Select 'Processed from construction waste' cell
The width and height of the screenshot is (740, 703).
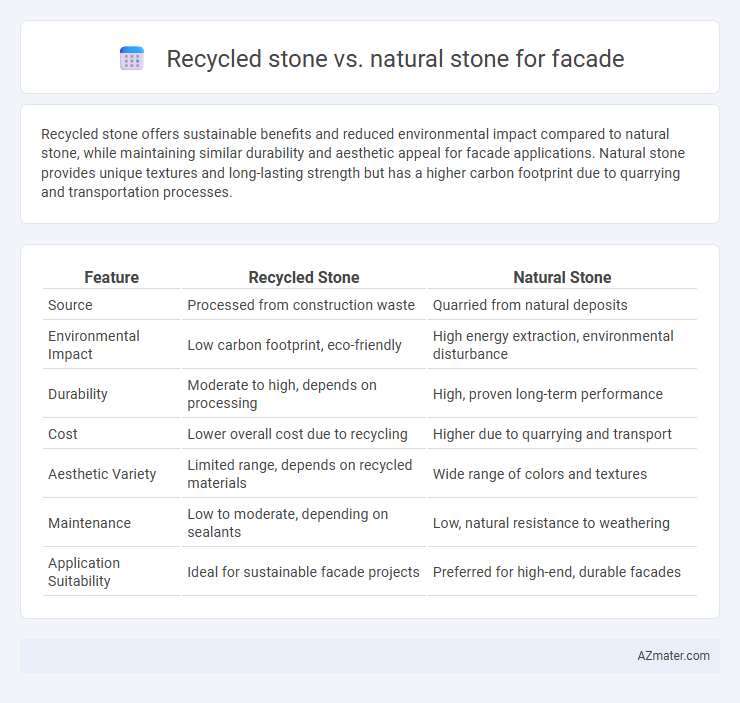(303, 305)
